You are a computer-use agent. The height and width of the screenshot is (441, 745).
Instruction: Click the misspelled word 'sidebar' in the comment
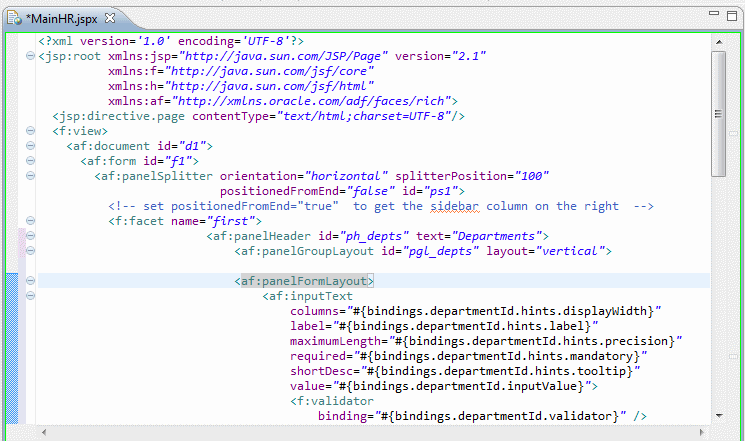pos(455,206)
